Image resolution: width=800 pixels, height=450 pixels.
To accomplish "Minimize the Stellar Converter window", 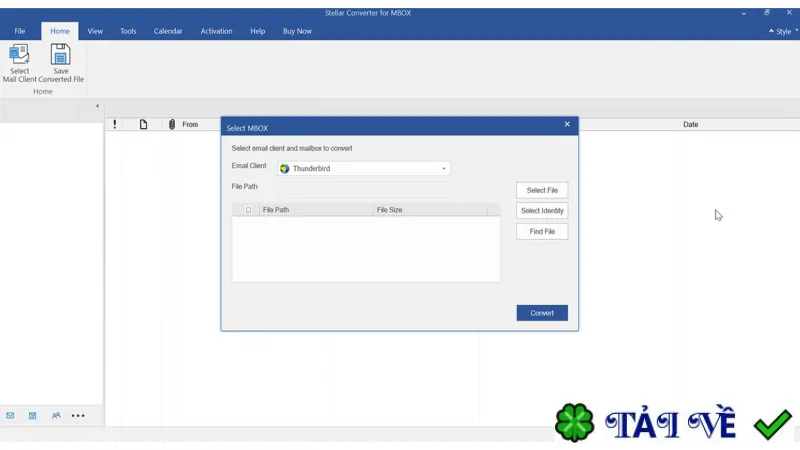I will coord(744,13).
